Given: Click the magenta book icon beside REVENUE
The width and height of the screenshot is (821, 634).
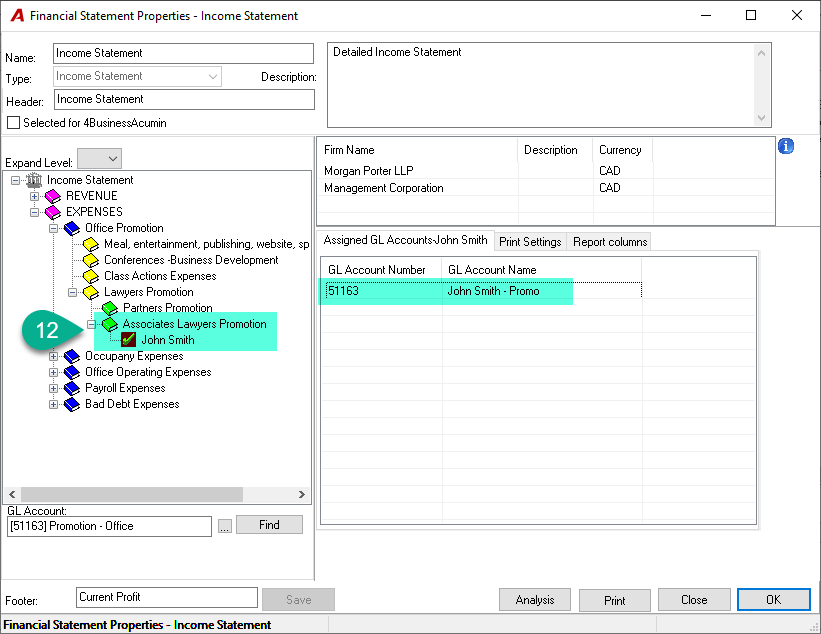Looking at the screenshot, I should pyautogui.click(x=53, y=196).
